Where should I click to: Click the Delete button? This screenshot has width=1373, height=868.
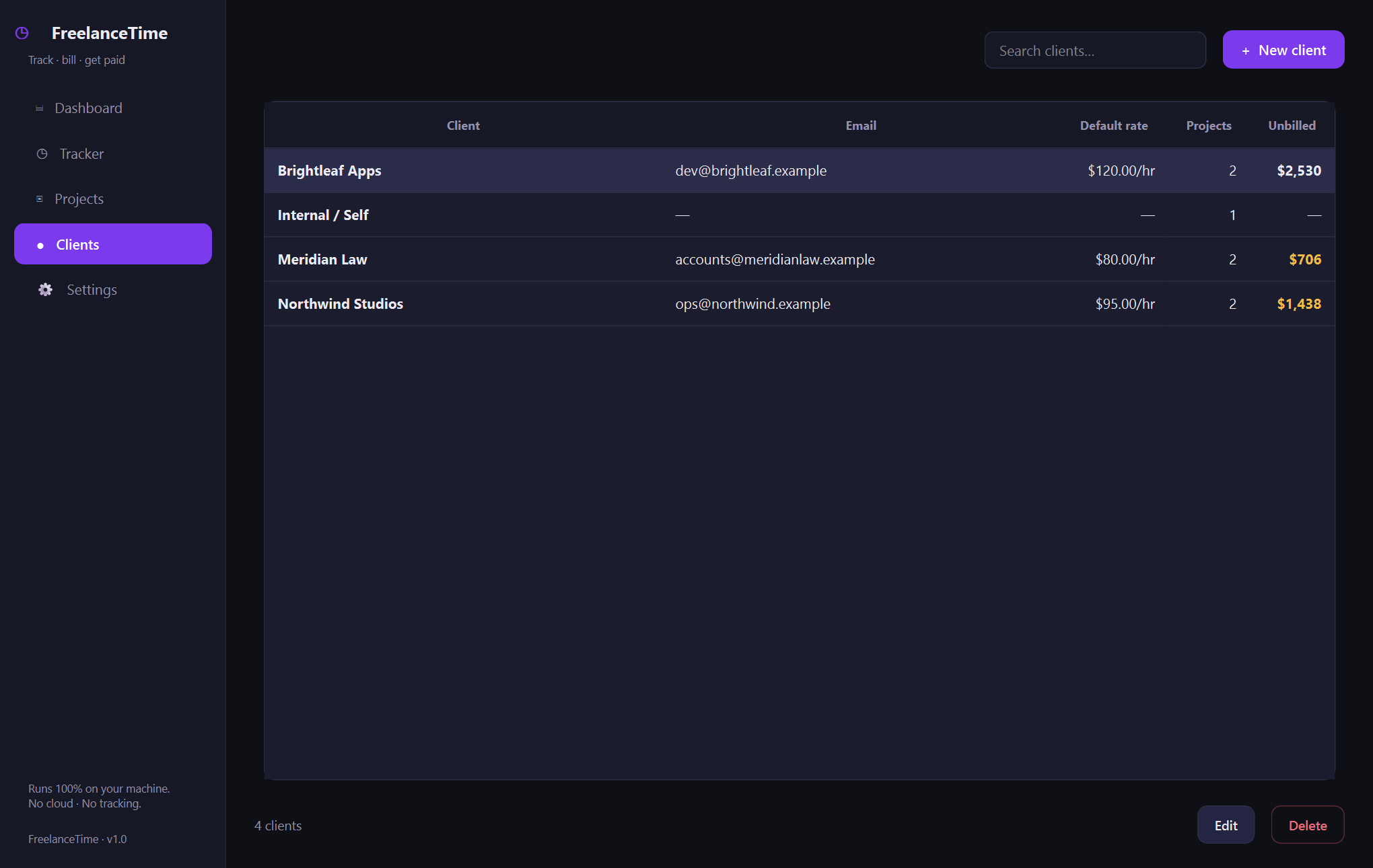click(x=1308, y=825)
